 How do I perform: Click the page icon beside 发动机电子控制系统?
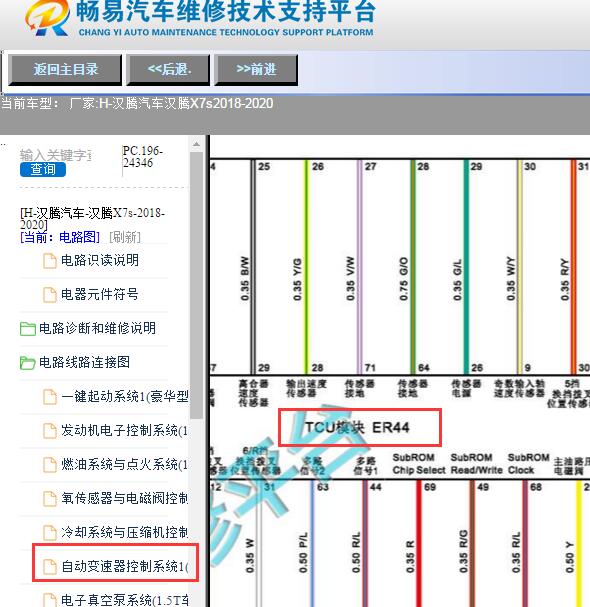pos(50,431)
